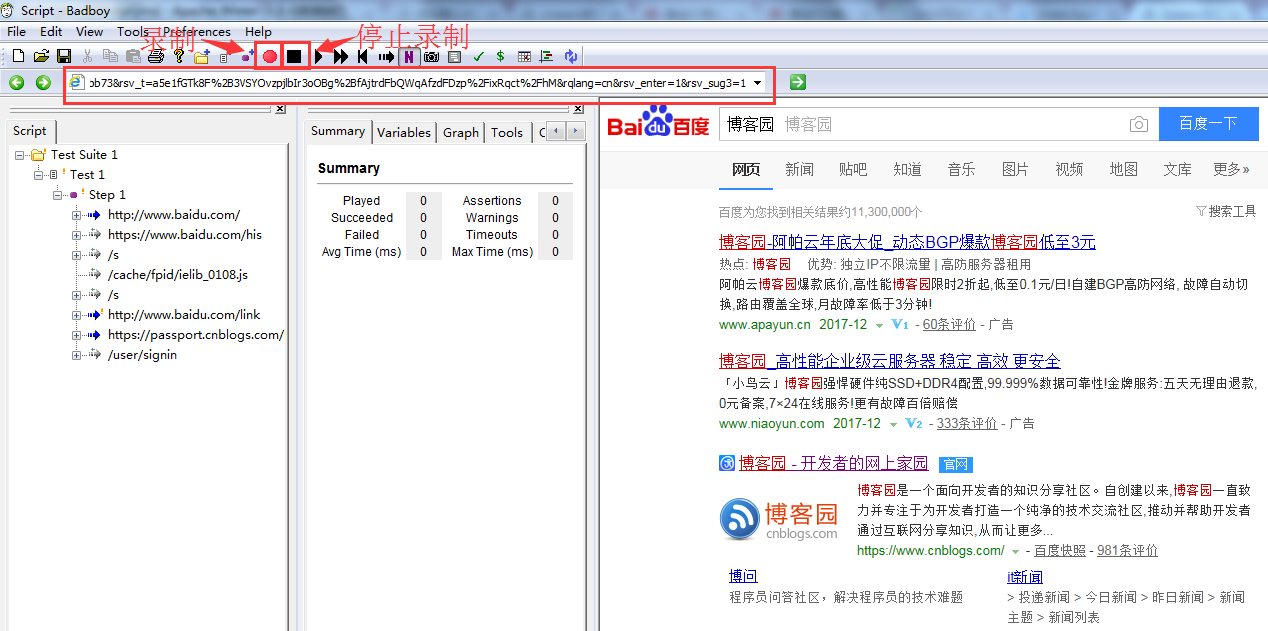The image size is (1268, 631).
Task: Expand the /user/signin request
Action: tap(77, 355)
